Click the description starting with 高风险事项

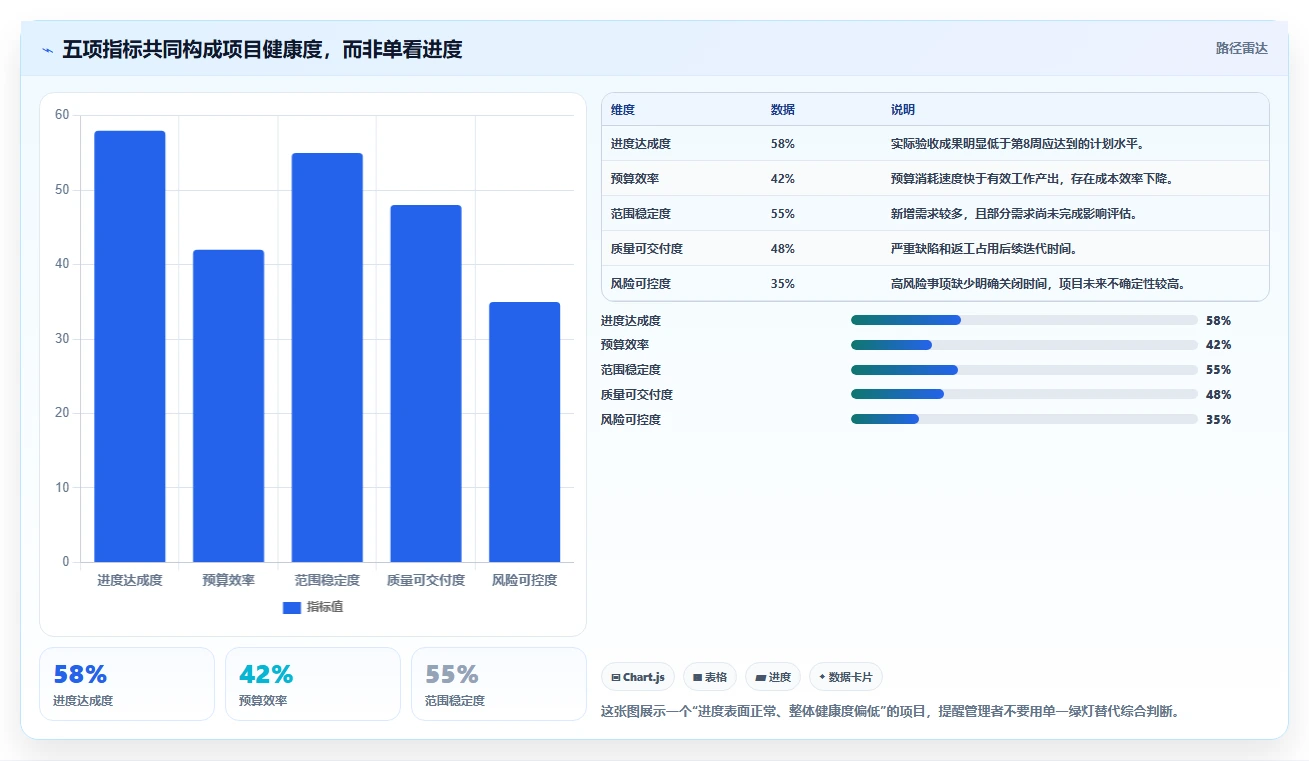(x=1038, y=284)
